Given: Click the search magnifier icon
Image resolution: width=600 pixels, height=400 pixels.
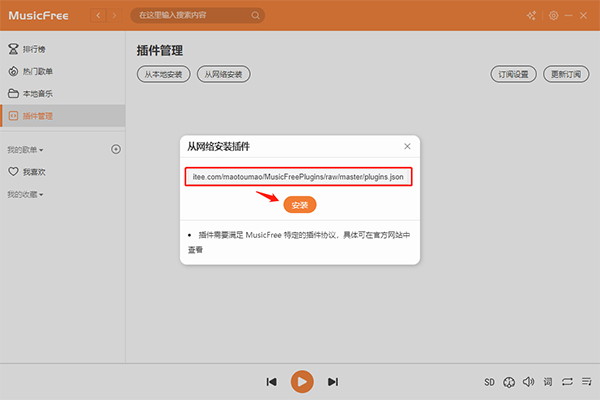Looking at the screenshot, I should coord(255,15).
